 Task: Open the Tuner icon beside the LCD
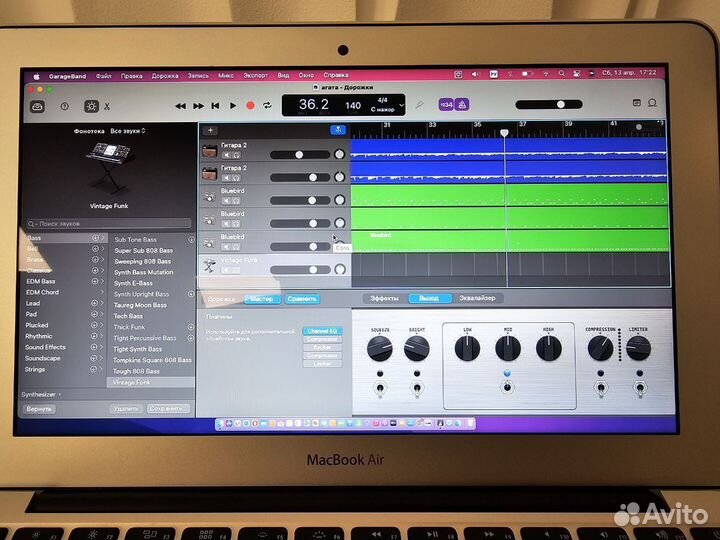(x=419, y=105)
